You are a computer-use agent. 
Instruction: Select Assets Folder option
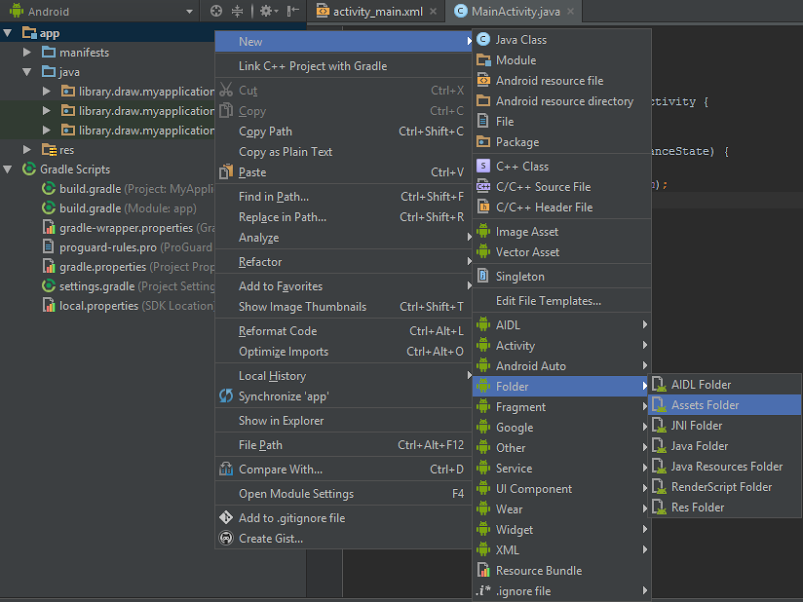[x=725, y=405]
